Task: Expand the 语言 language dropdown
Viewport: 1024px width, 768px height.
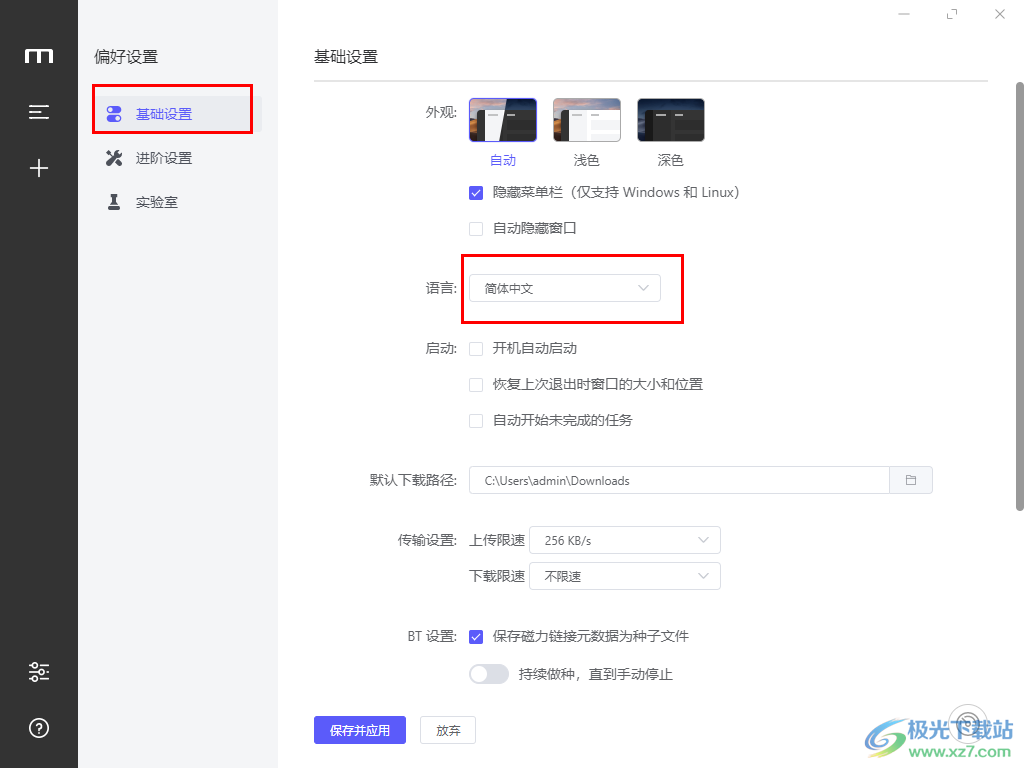Action: (x=565, y=288)
